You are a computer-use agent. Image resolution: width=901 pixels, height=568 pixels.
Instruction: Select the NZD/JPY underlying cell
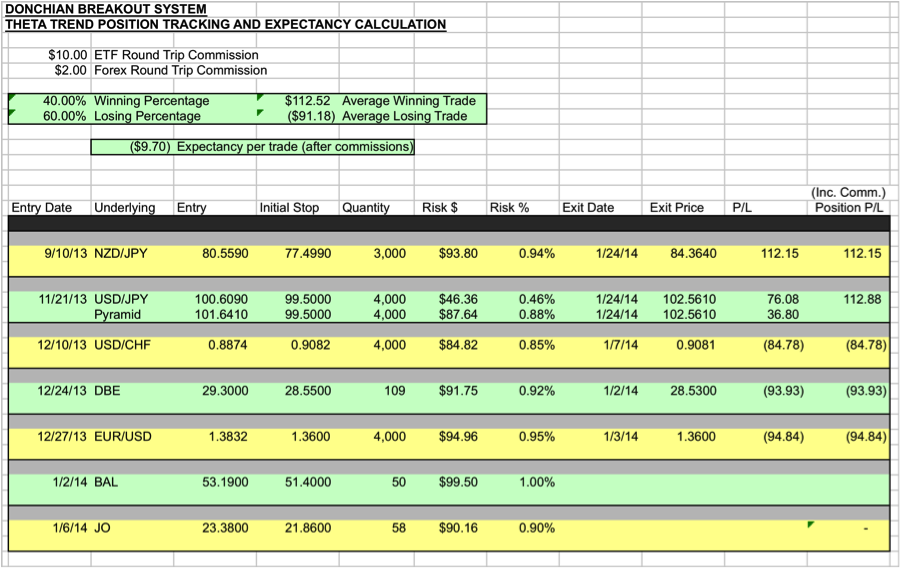point(121,253)
